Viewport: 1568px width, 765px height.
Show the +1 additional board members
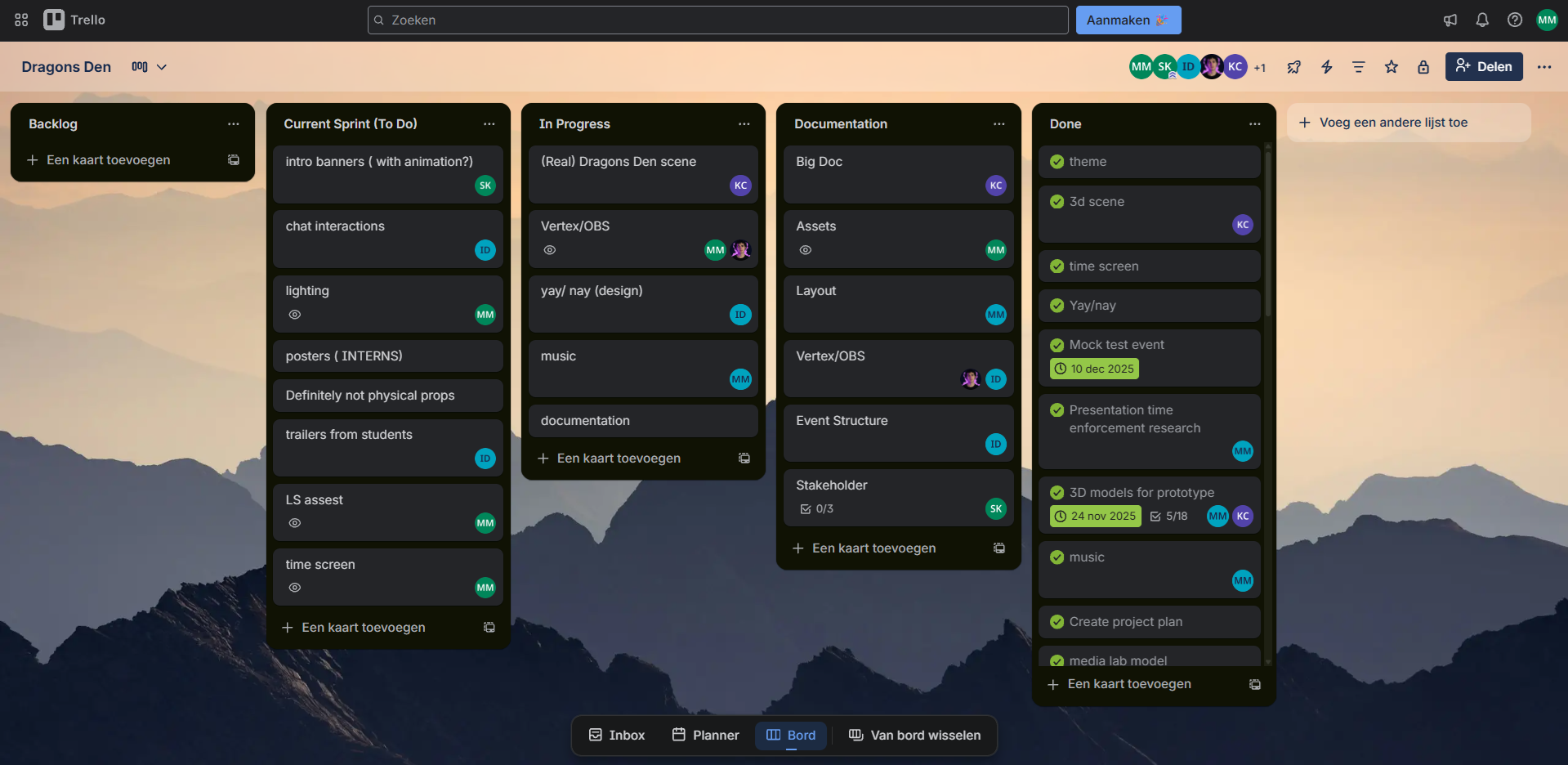point(1260,68)
